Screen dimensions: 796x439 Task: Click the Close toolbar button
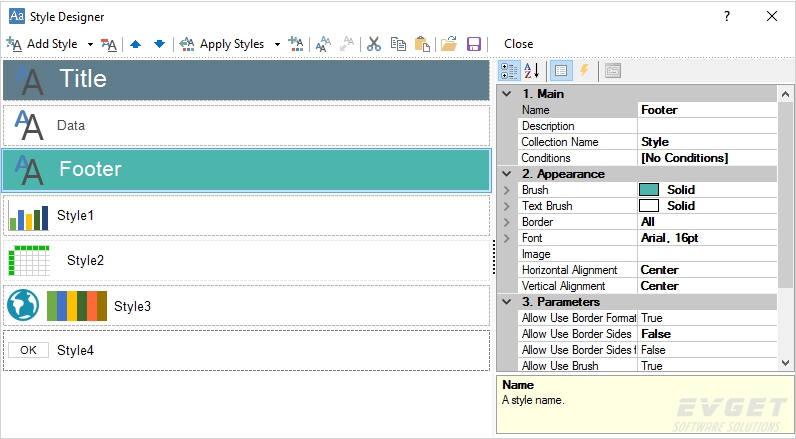518,44
